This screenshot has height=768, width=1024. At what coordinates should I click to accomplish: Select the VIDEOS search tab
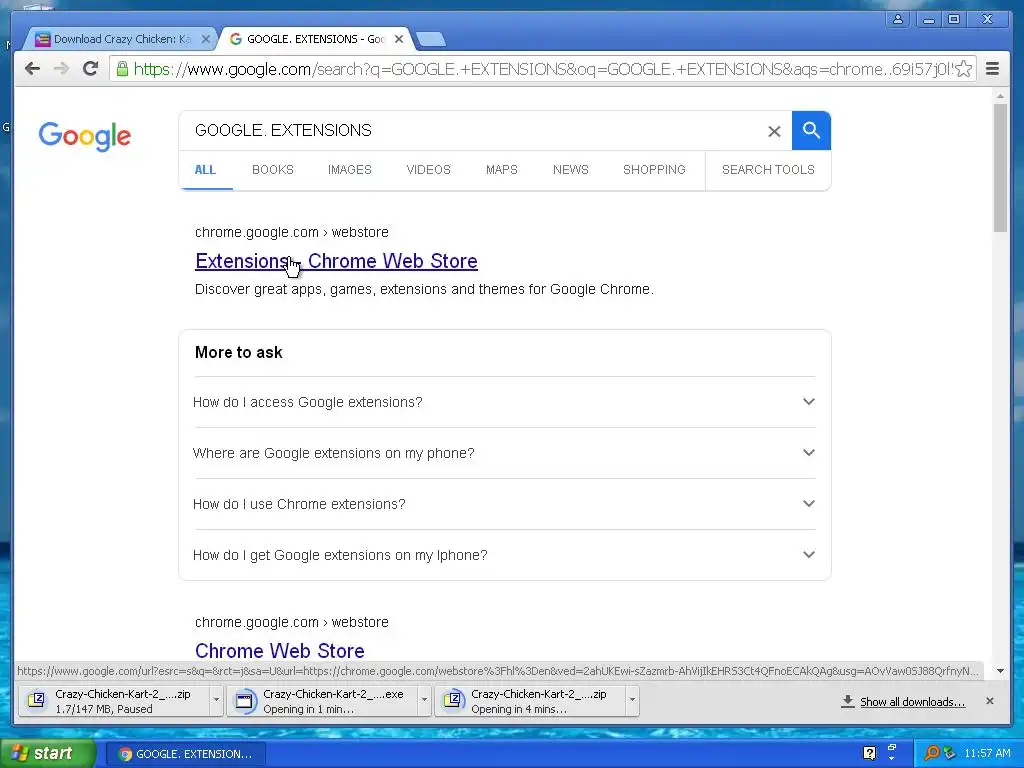(x=428, y=170)
